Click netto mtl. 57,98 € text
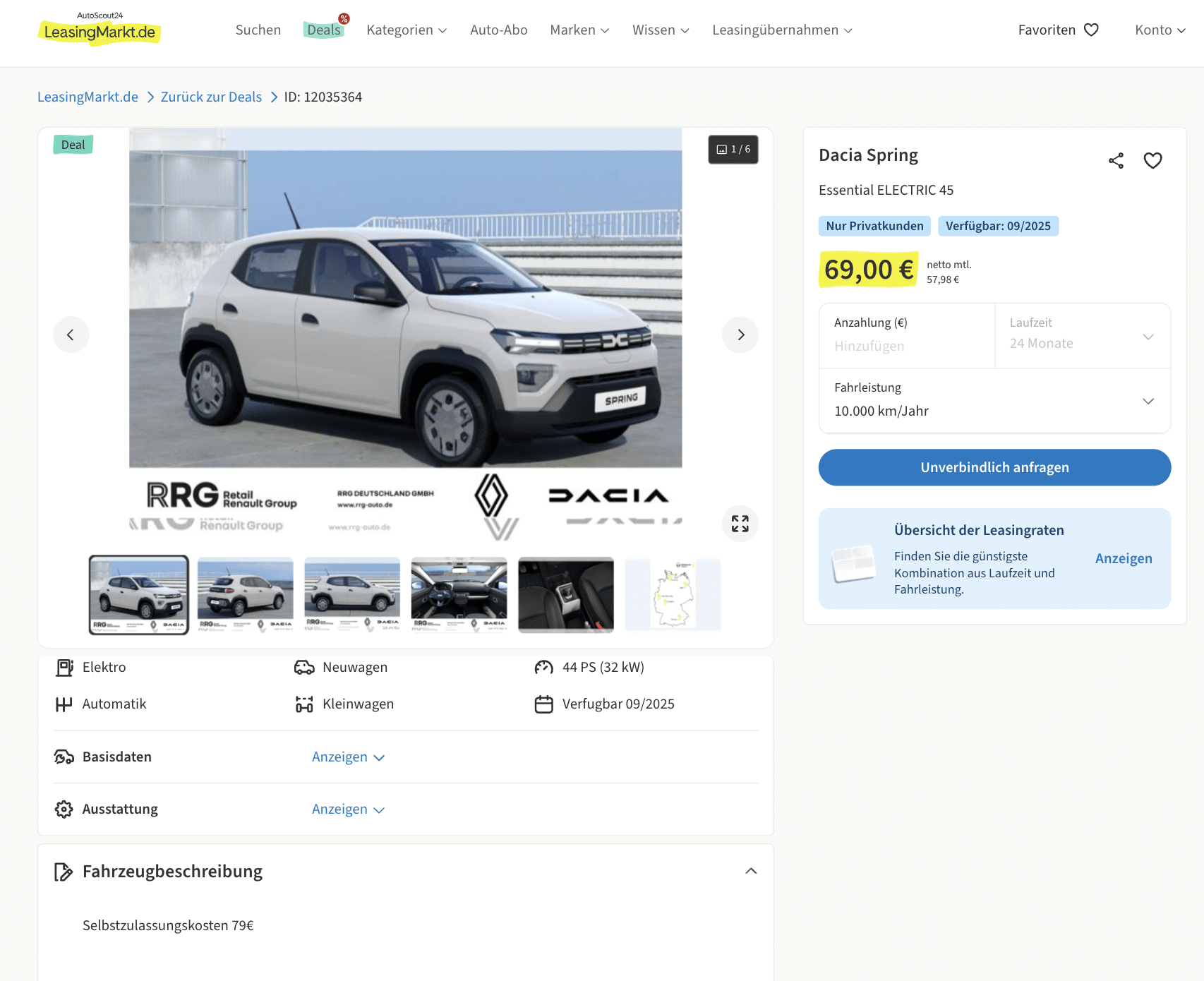 coord(949,272)
